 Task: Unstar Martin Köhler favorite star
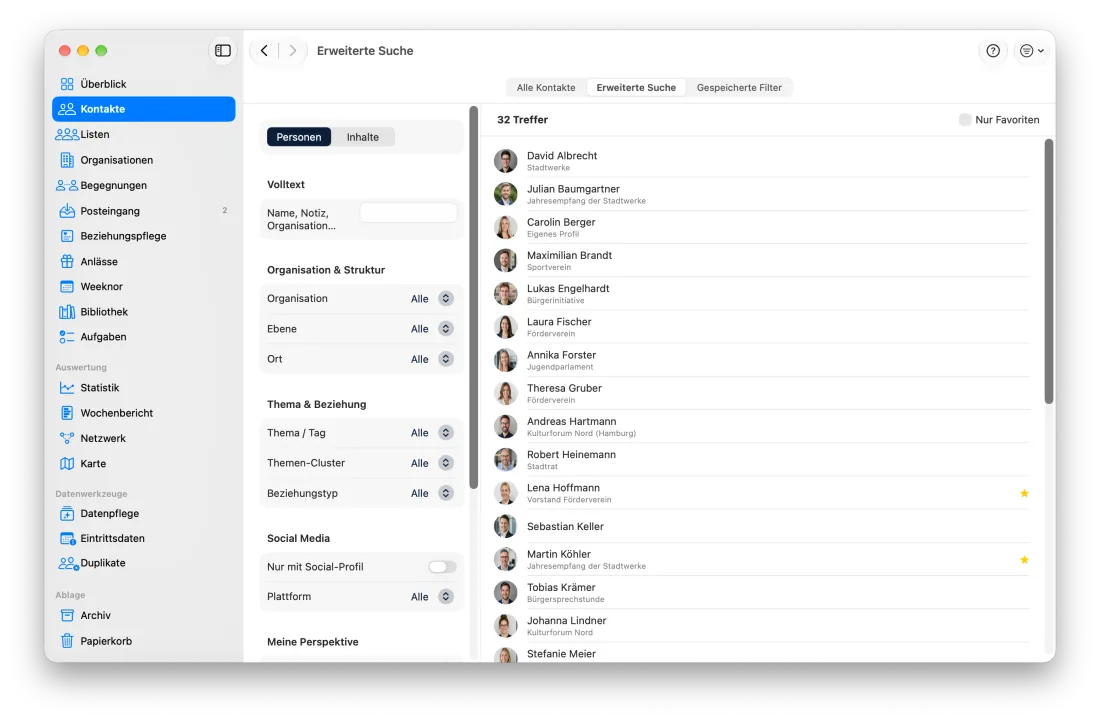click(1024, 560)
